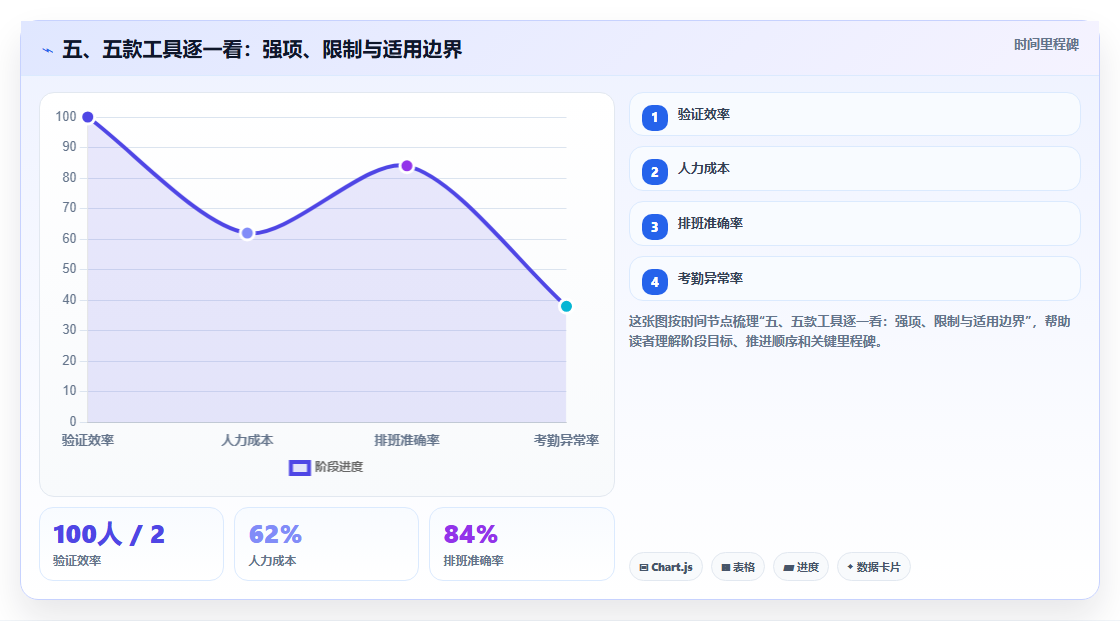Click the number 2 badge for 人力成本
Viewport: 1120px width, 621px height.
tap(654, 172)
